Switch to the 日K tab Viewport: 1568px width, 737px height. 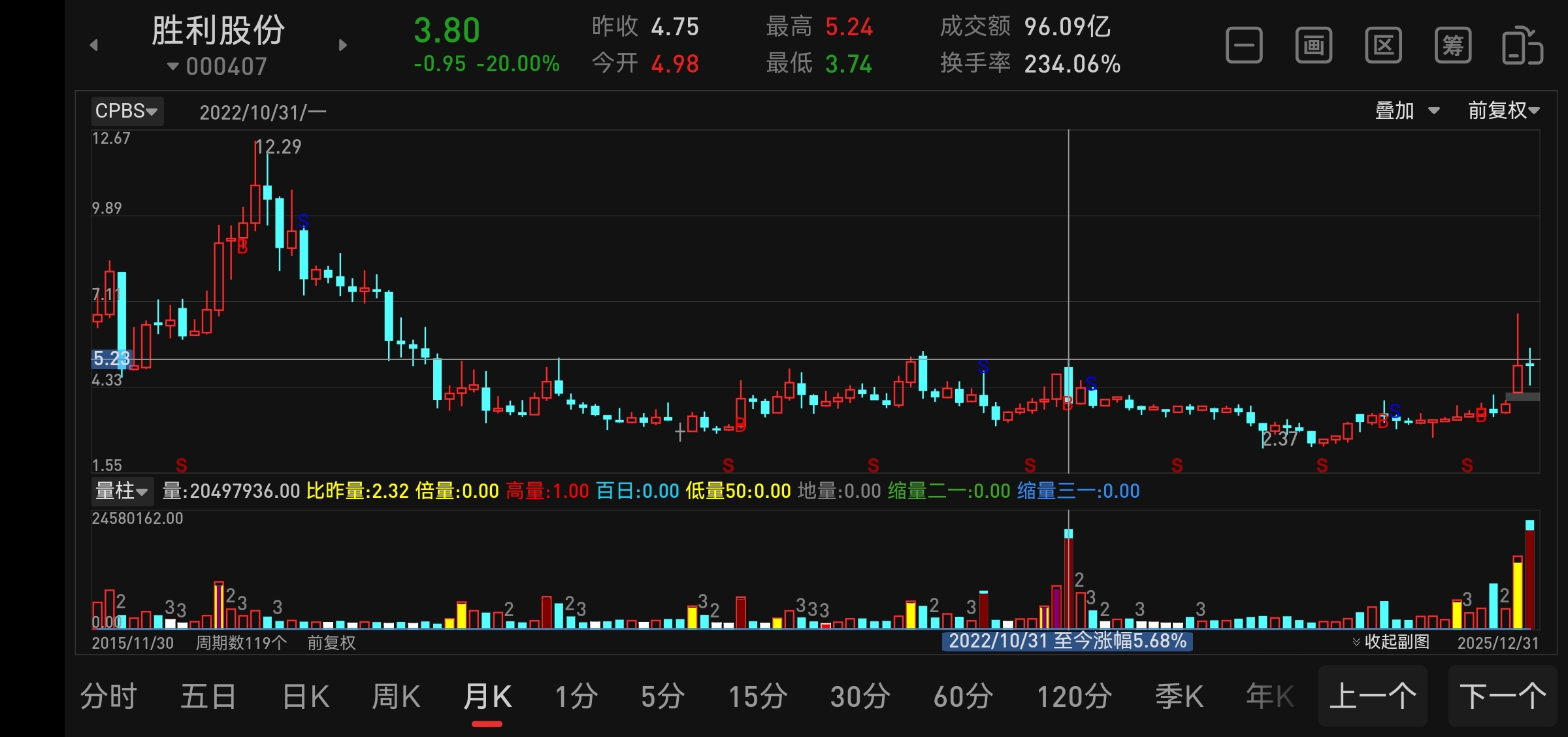coord(306,696)
